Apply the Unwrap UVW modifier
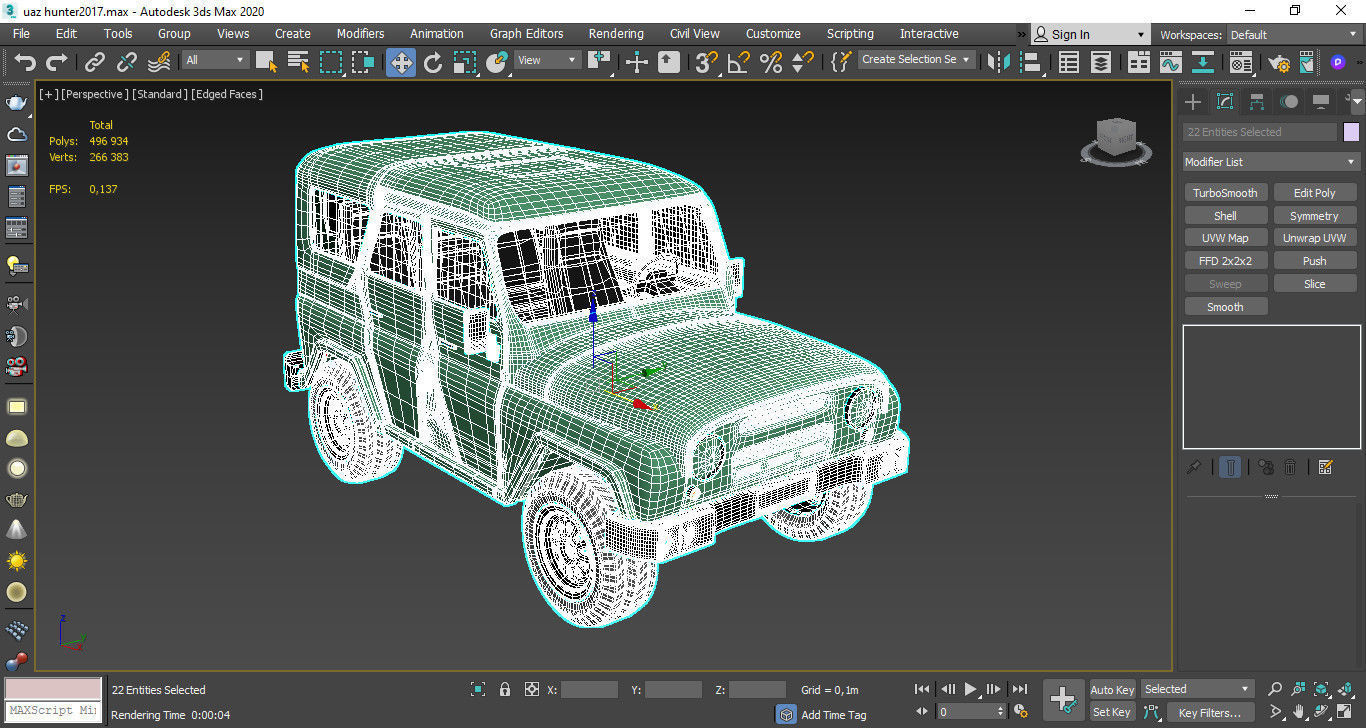The image size is (1366, 728). click(1315, 238)
